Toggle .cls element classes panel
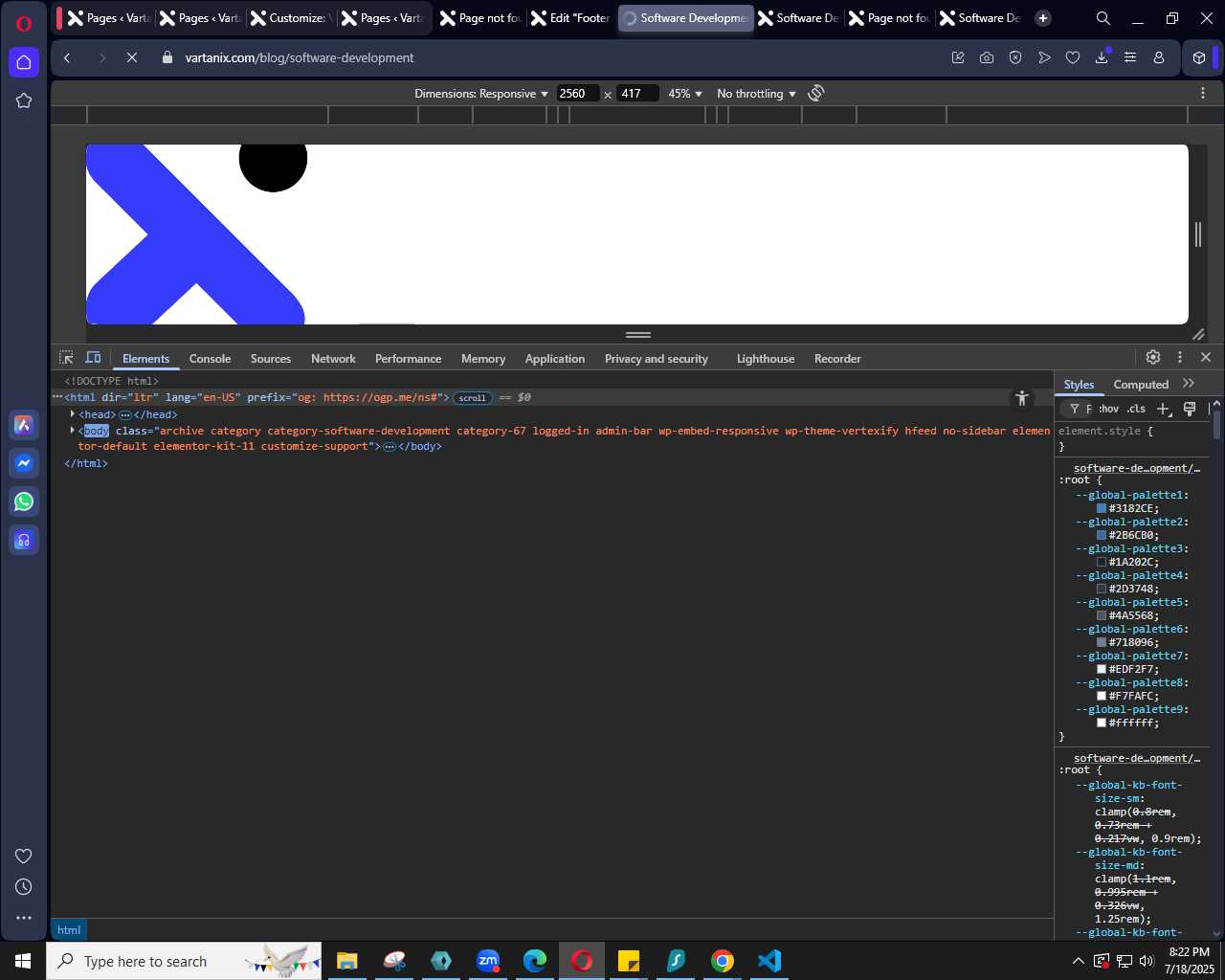Screen dimensions: 1225x980 [1136, 409]
